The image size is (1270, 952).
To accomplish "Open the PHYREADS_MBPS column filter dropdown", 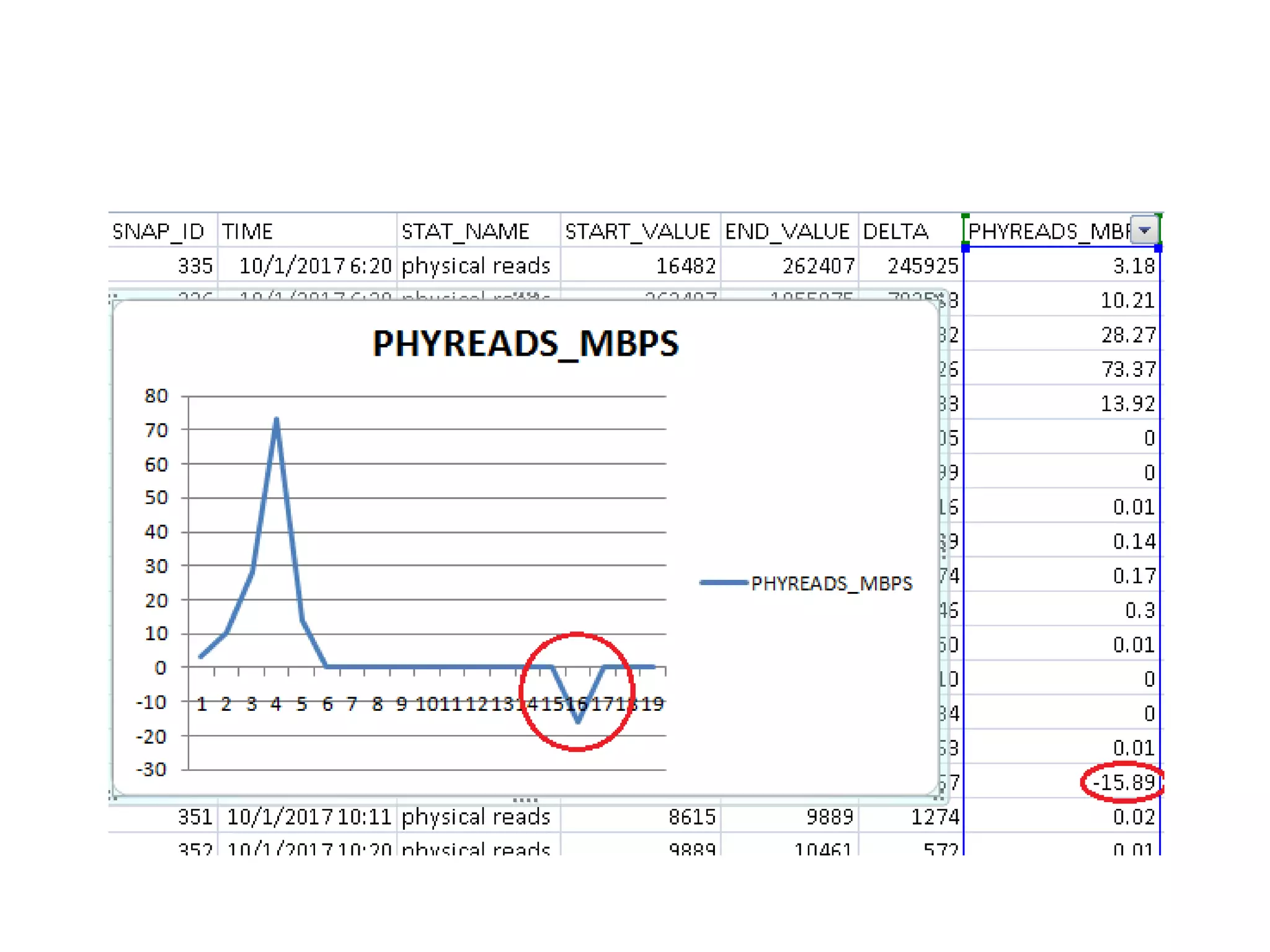I will point(1144,230).
